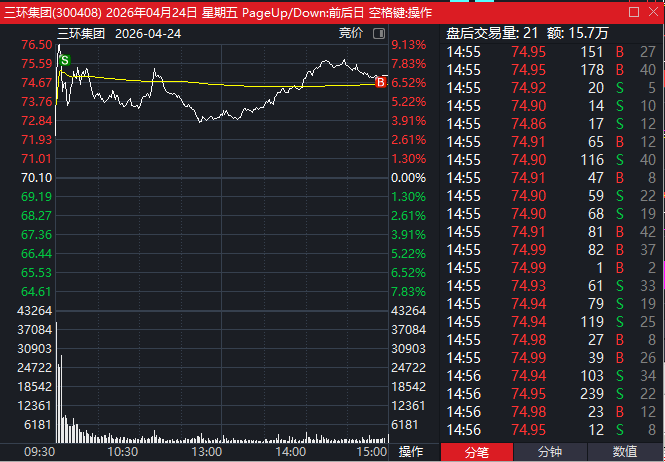This screenshot has width=665, height=462.
Task: Click the 76.50 price axis label
Action: pyautogui.click(x=37, y=45)
